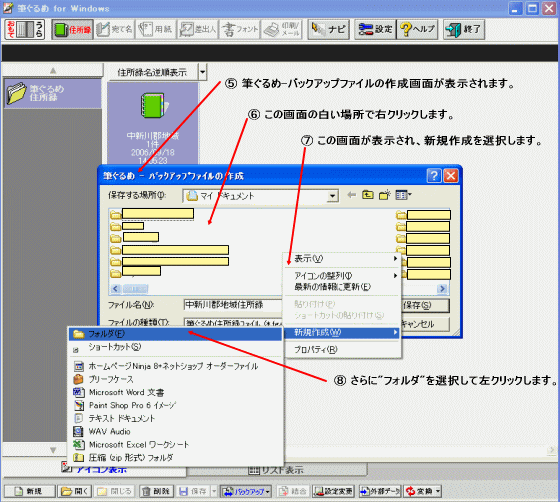The image size is (560, 502).
Task: Click the back arrow icon in save dialog
Action: pyautogui.click(x=351, y=195)
